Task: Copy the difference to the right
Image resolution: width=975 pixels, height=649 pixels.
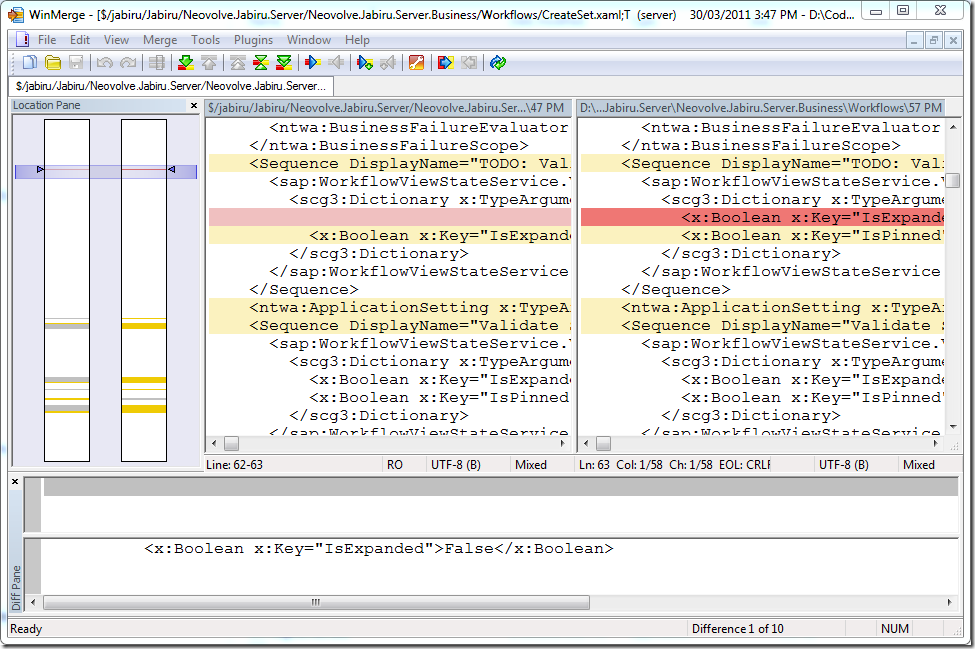Action: pos(313,63)
